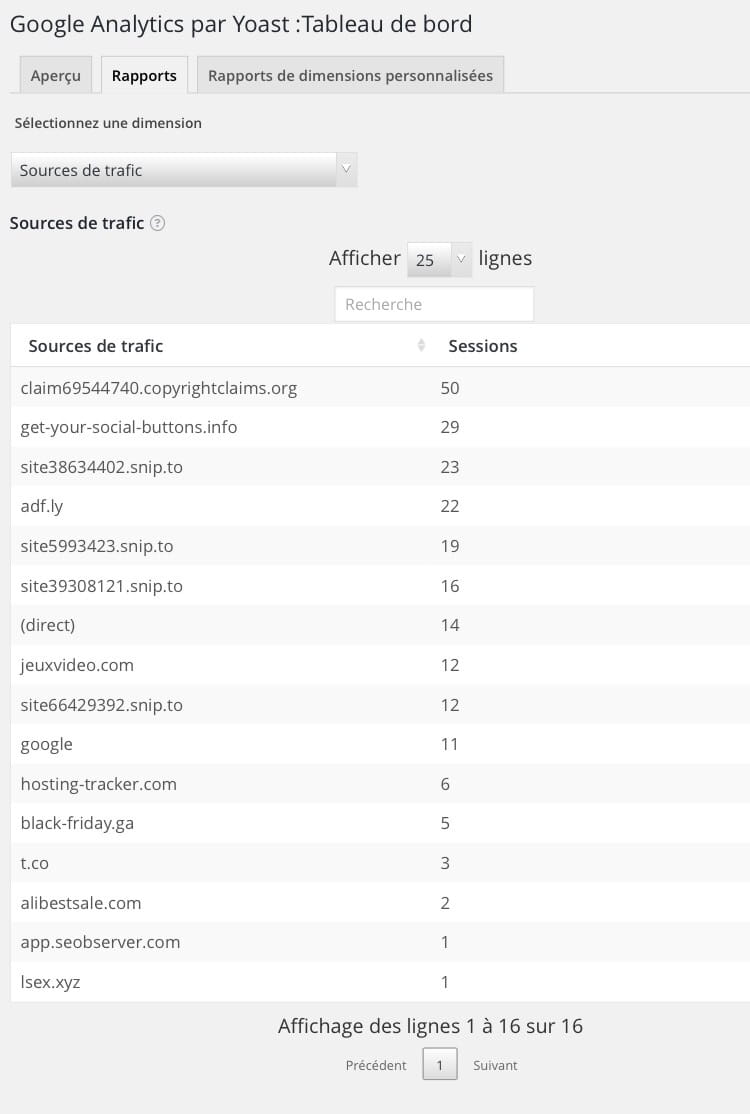Image resolution: width=750 pixels, height=1114 pixels.
Task: Open the 25 lignes row-count selector
Action: [439, 259]
